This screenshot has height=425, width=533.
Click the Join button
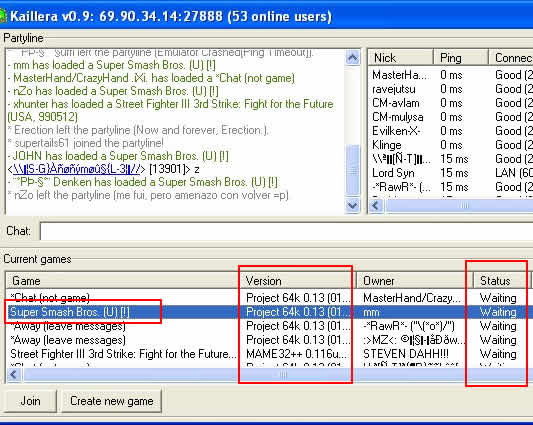[x=30, y=401]
